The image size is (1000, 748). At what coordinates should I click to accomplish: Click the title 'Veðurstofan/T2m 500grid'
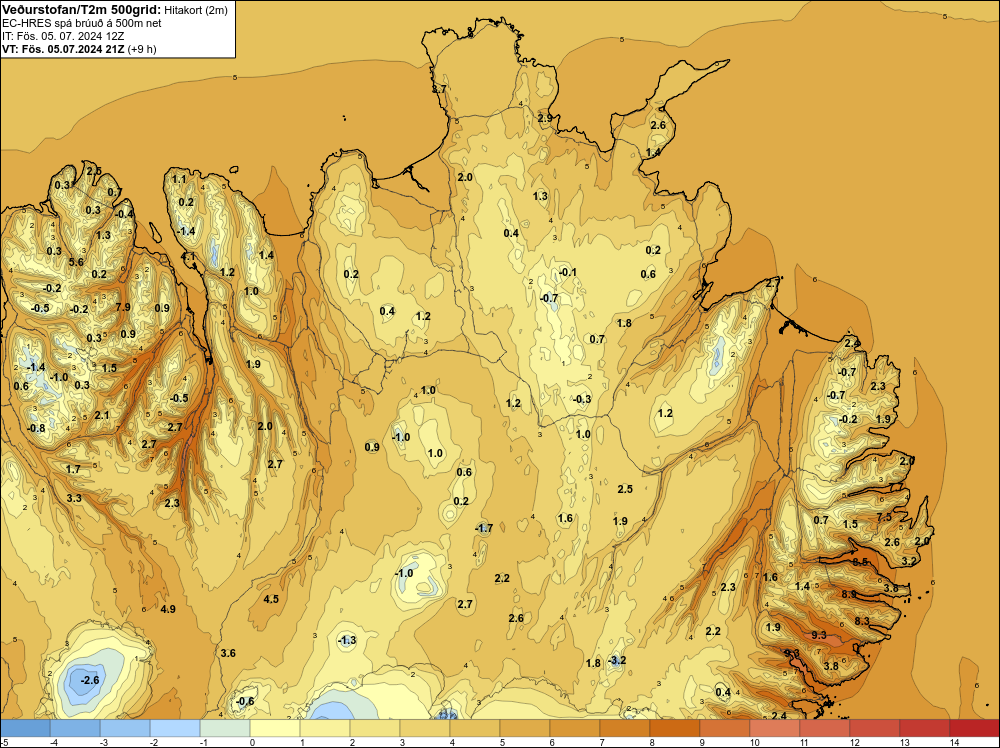point(80,10)
